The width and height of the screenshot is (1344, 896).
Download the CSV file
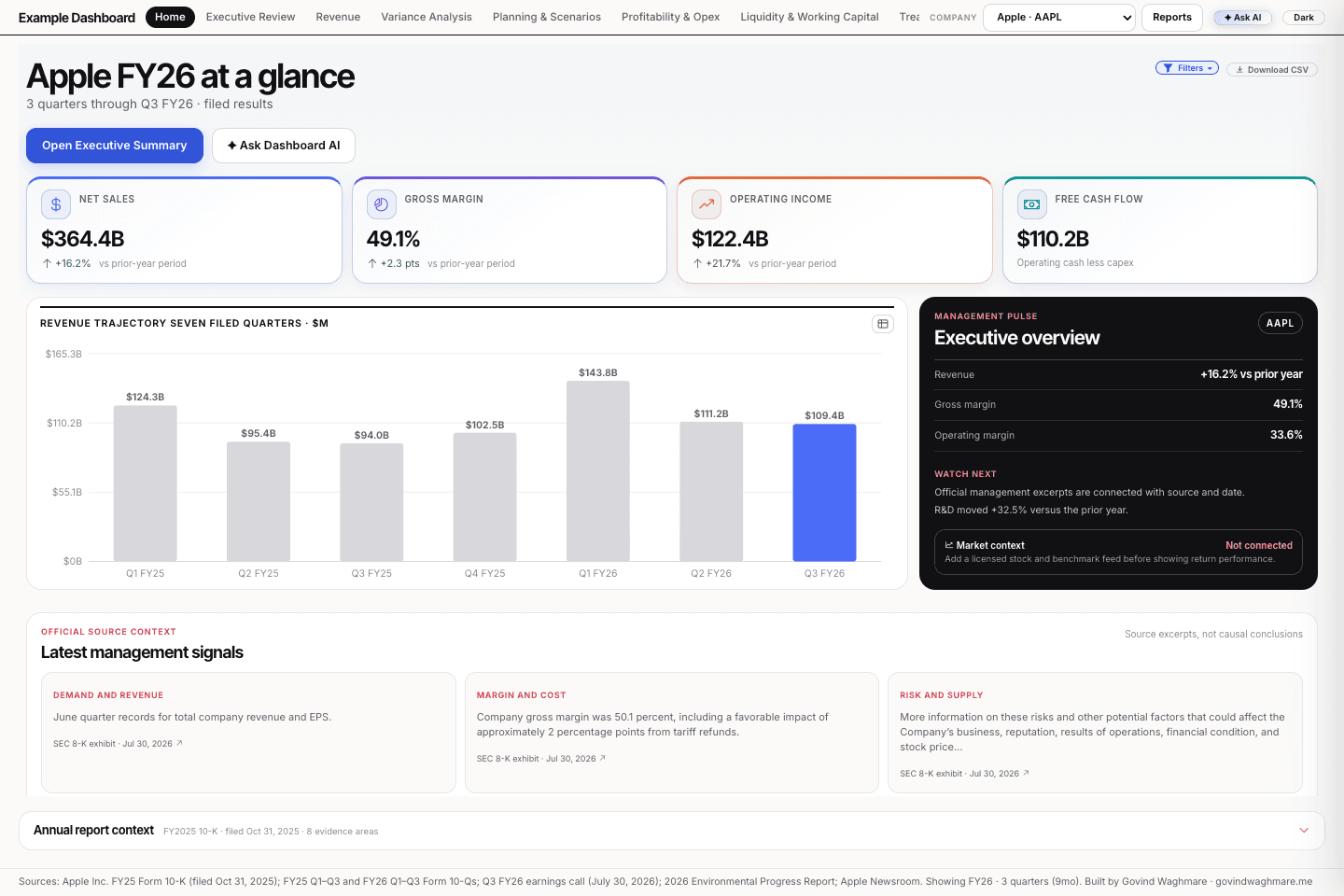tap(1272, 69)
